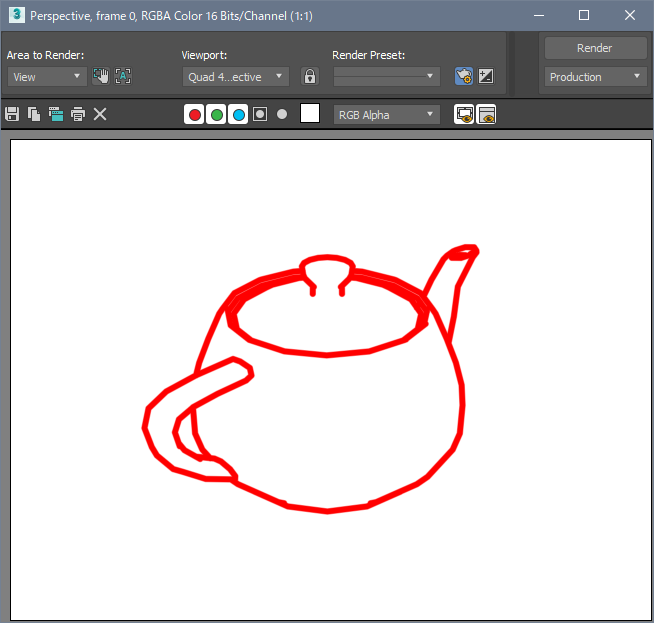This screenshot has width=654, height=623.
Task: Open the Environment and Effects dialog icon
Action: (486, 76)
